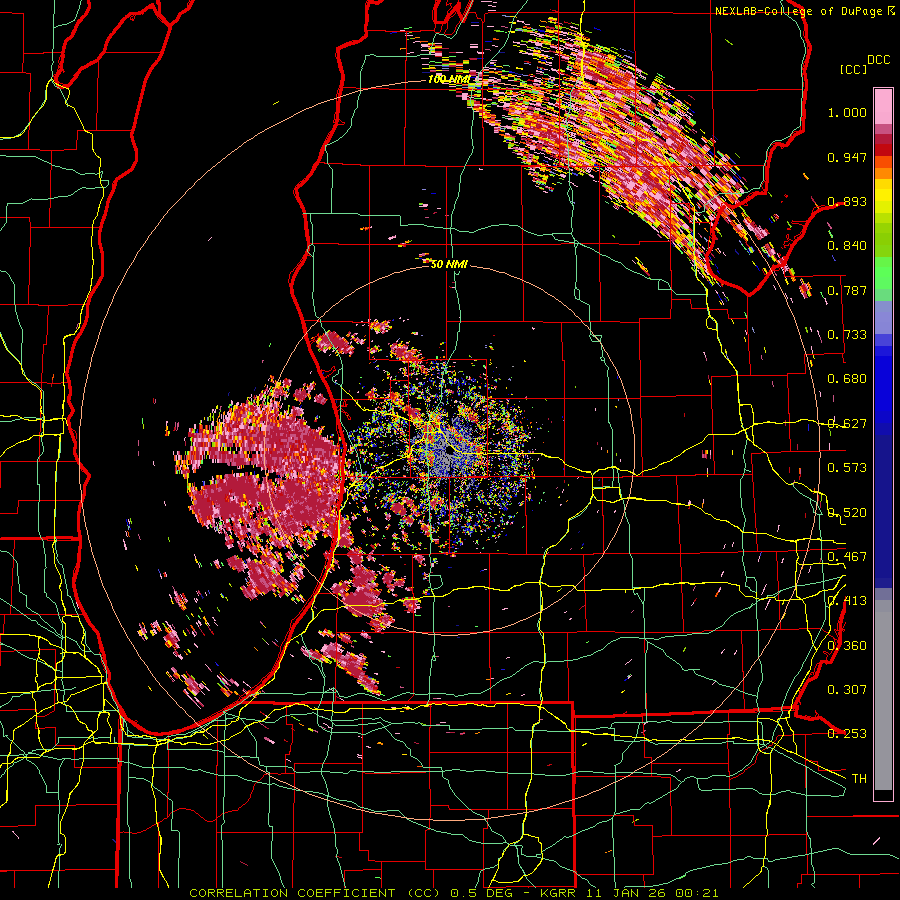
Task: Select the 0.893 color scale value
Action: coord(847,201)
